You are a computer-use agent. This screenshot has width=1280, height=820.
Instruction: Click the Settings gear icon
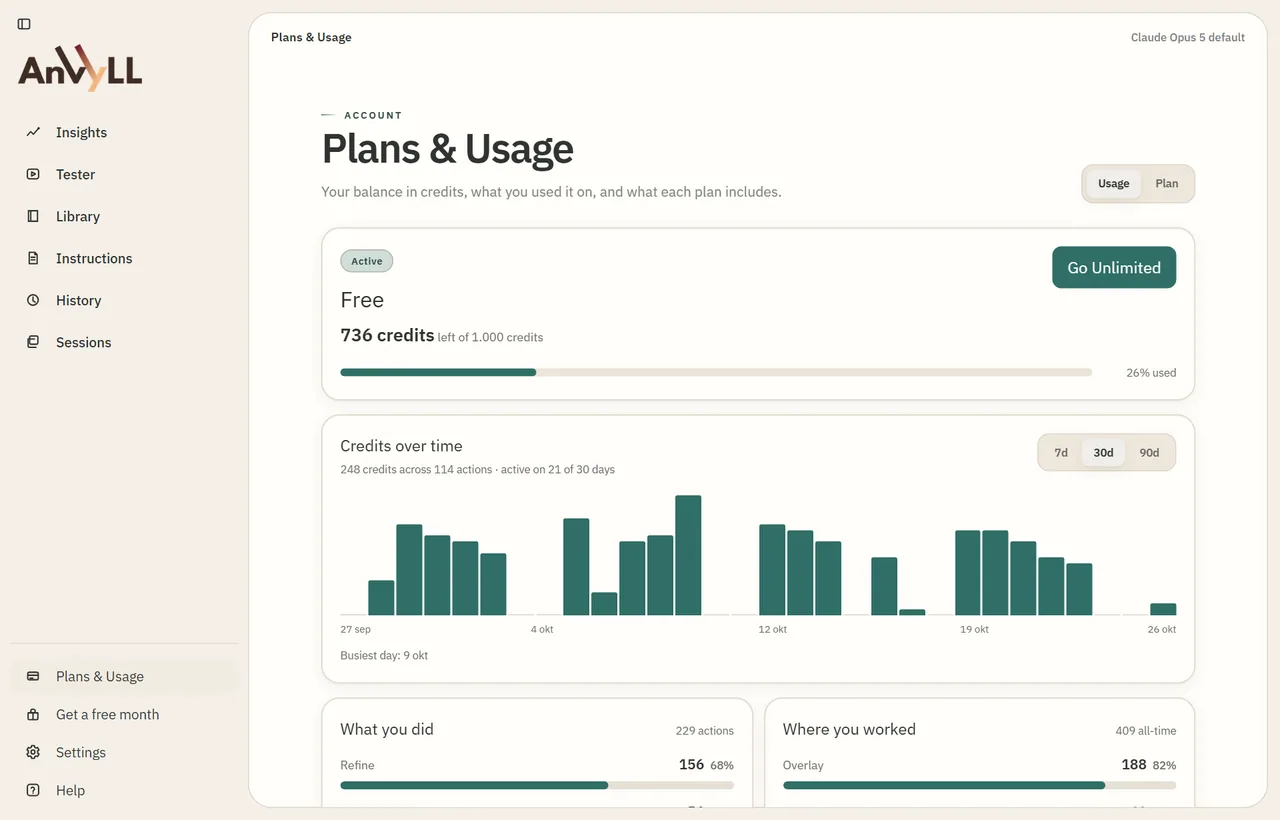(33, 752)
